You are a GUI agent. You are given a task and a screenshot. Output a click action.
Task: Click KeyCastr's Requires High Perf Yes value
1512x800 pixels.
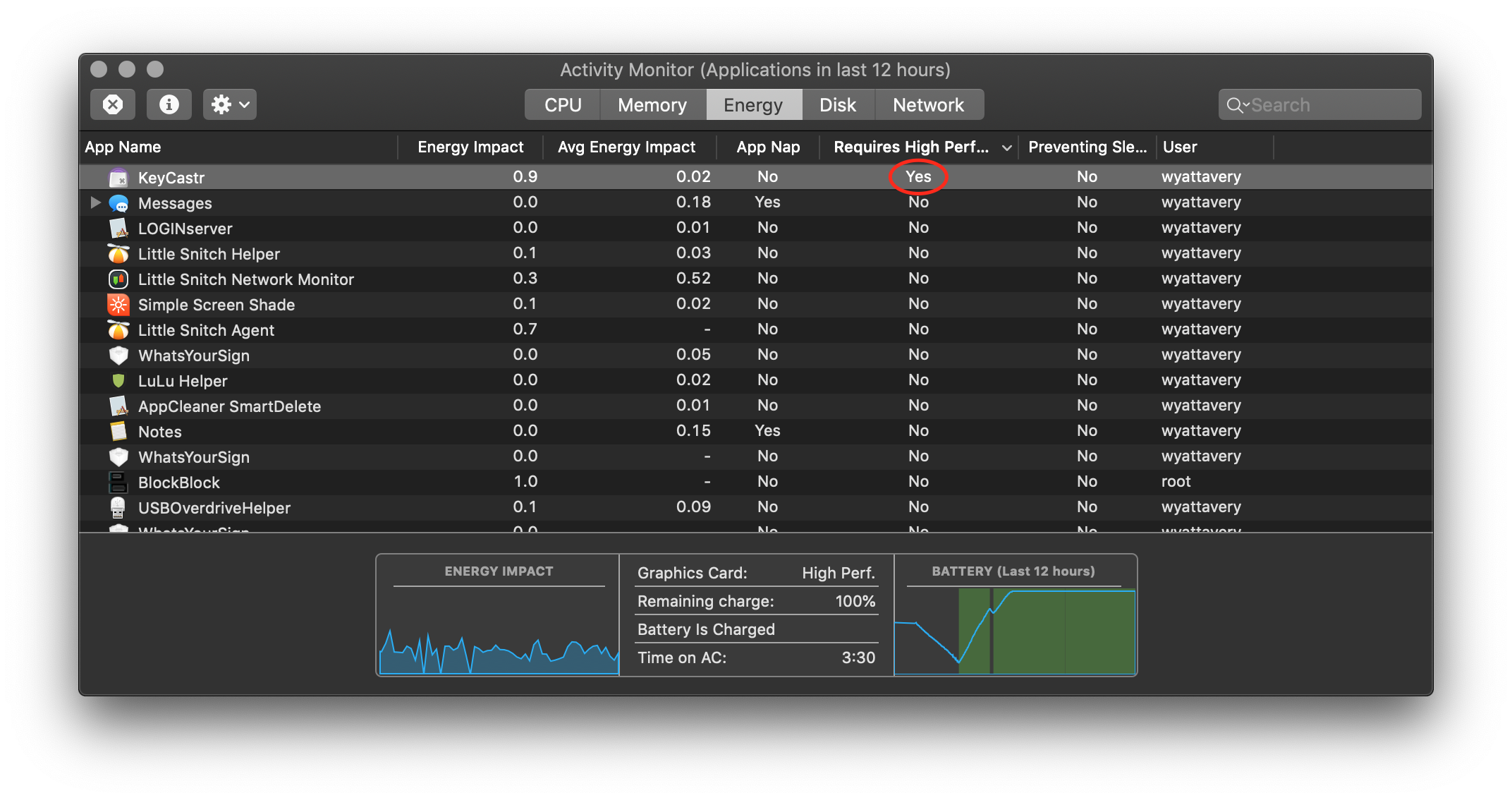(x=918, y=176)
